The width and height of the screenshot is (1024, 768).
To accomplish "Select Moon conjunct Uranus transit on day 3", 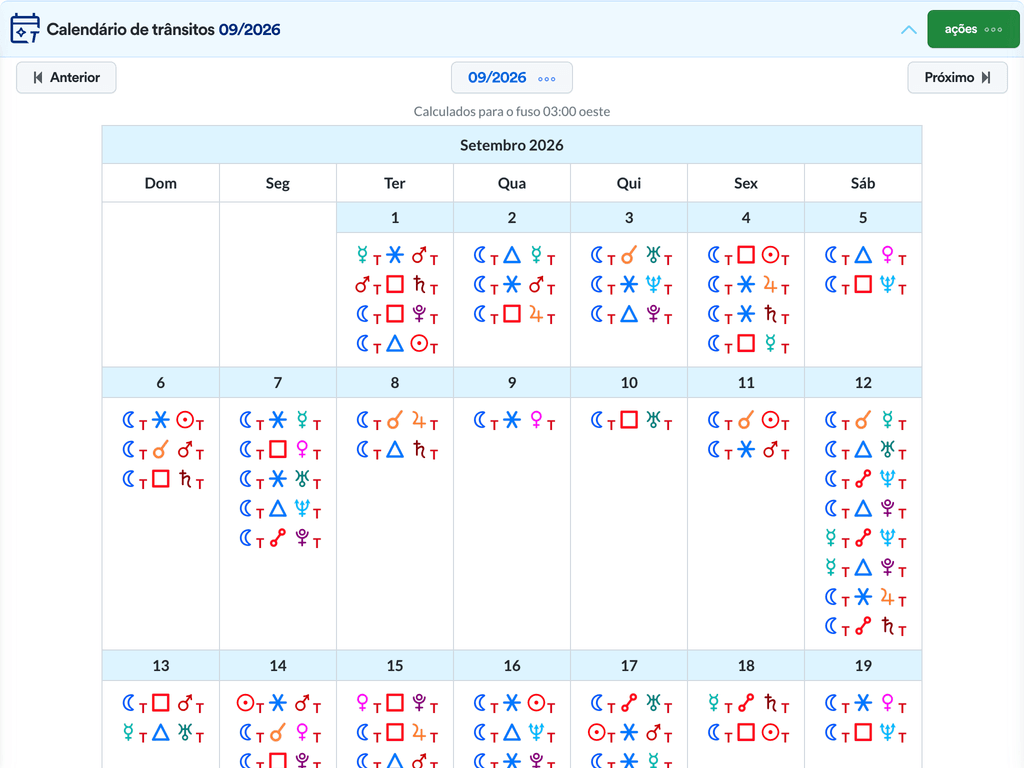I will pos(630,255).
